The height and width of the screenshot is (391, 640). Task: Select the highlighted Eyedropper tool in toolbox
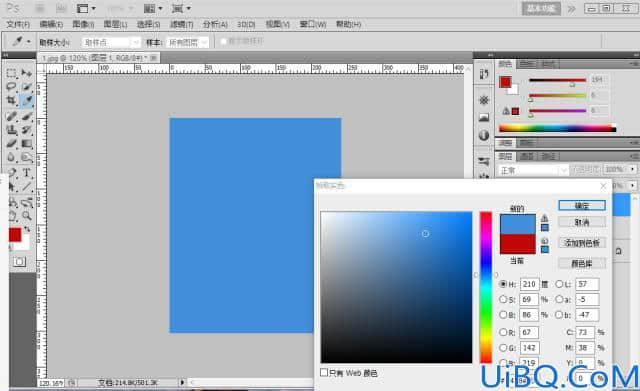[27, 100]
